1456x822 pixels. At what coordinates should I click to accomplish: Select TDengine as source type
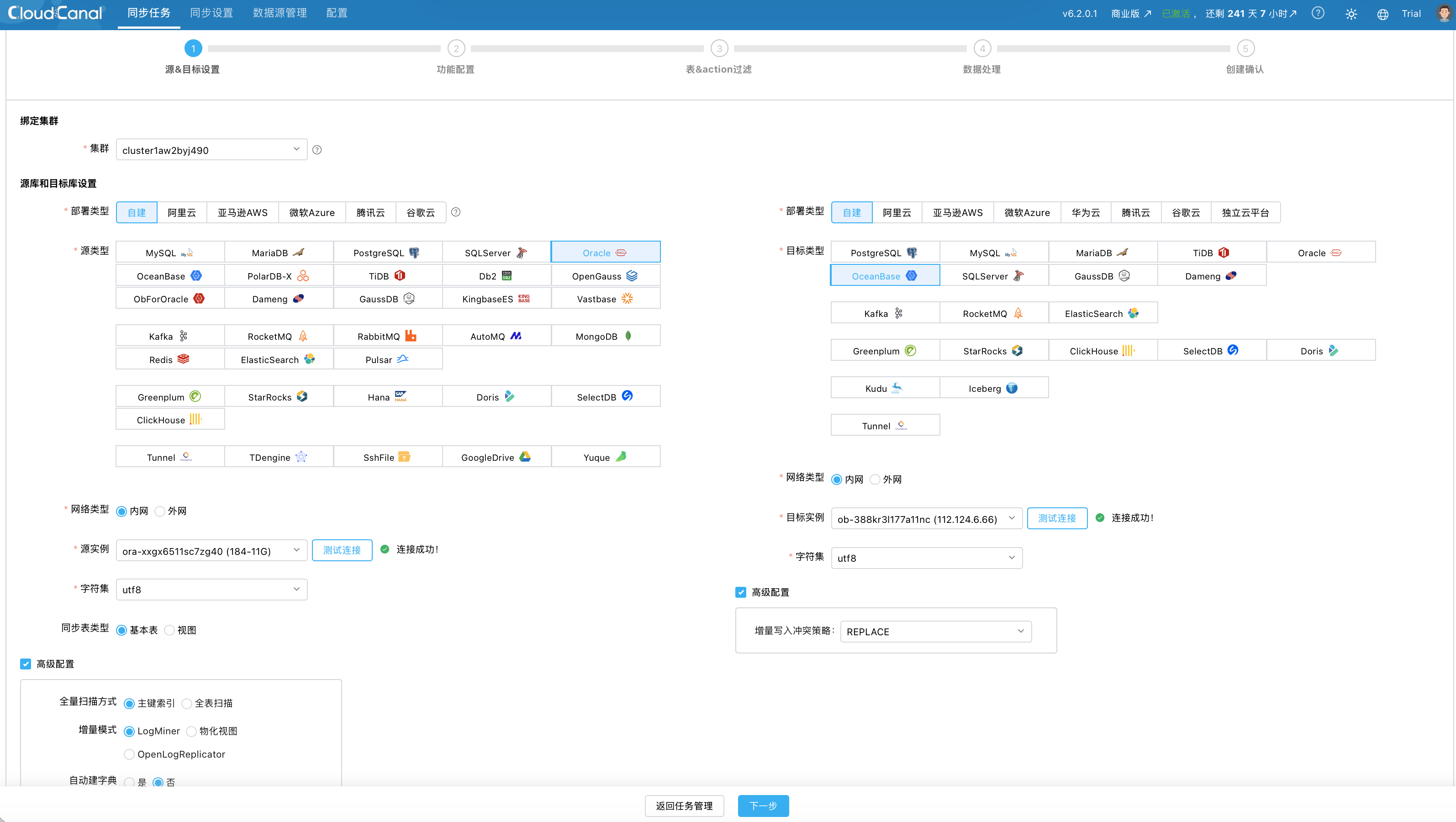click(279, 457)
